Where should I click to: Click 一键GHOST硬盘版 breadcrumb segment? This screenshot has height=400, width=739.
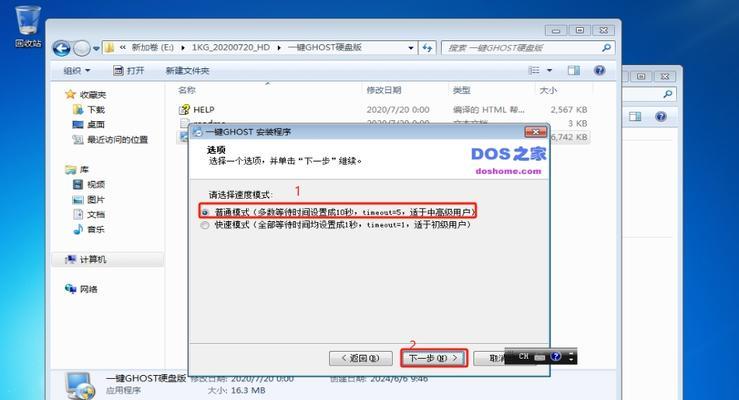tap(324, 48)
